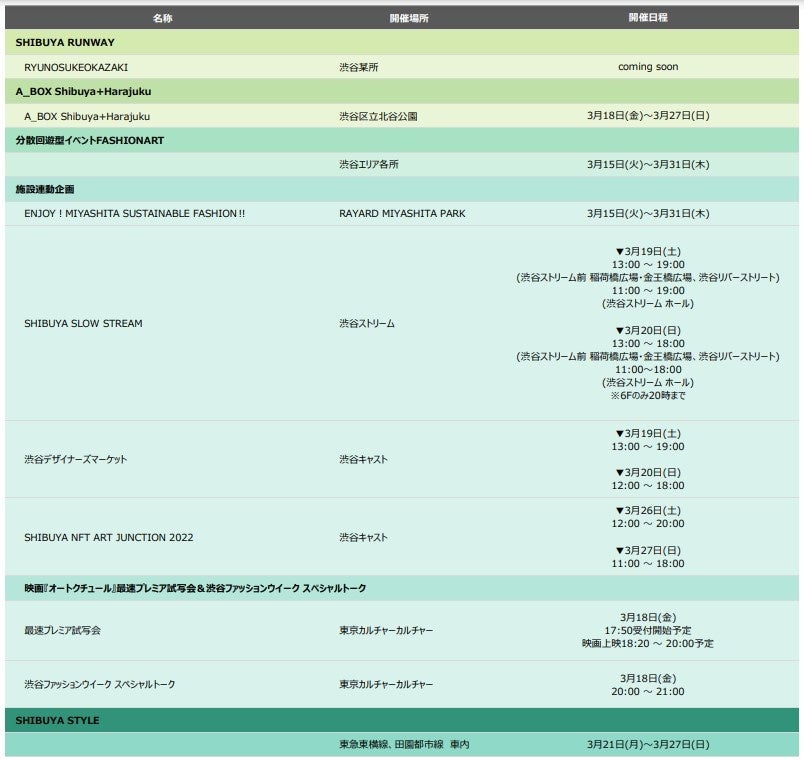
Task: Select the SHIBUYA RUNWAY section heading
Action: point(65,43)
